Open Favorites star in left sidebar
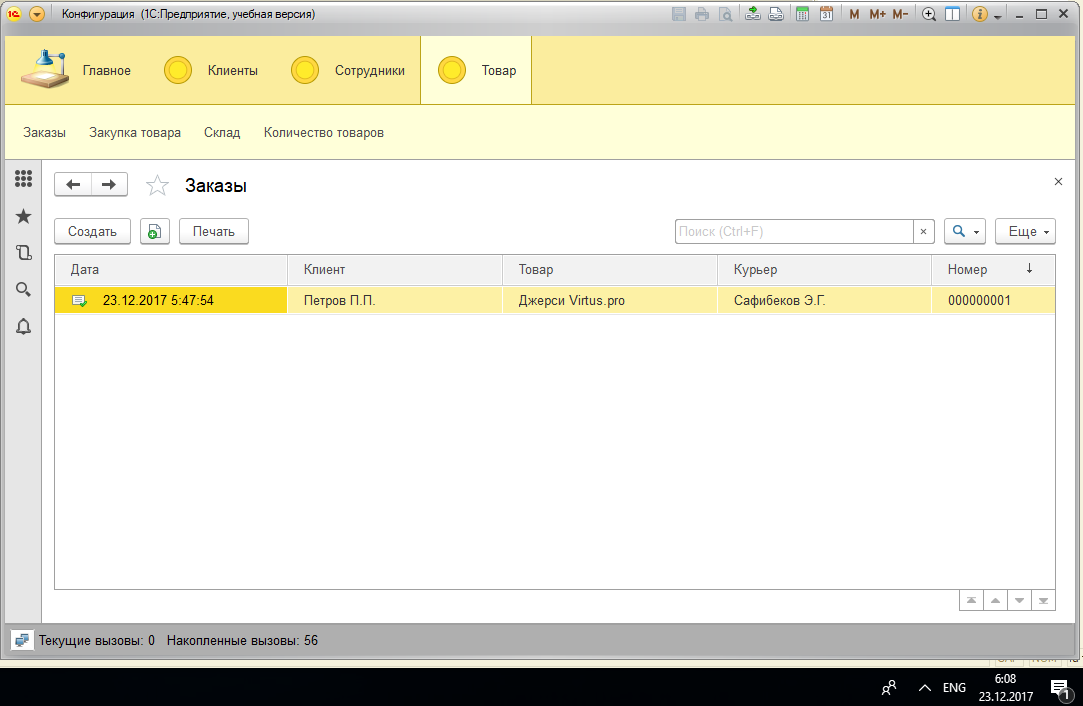Screen dimensions: 1083x706 (x=23, y=216)
